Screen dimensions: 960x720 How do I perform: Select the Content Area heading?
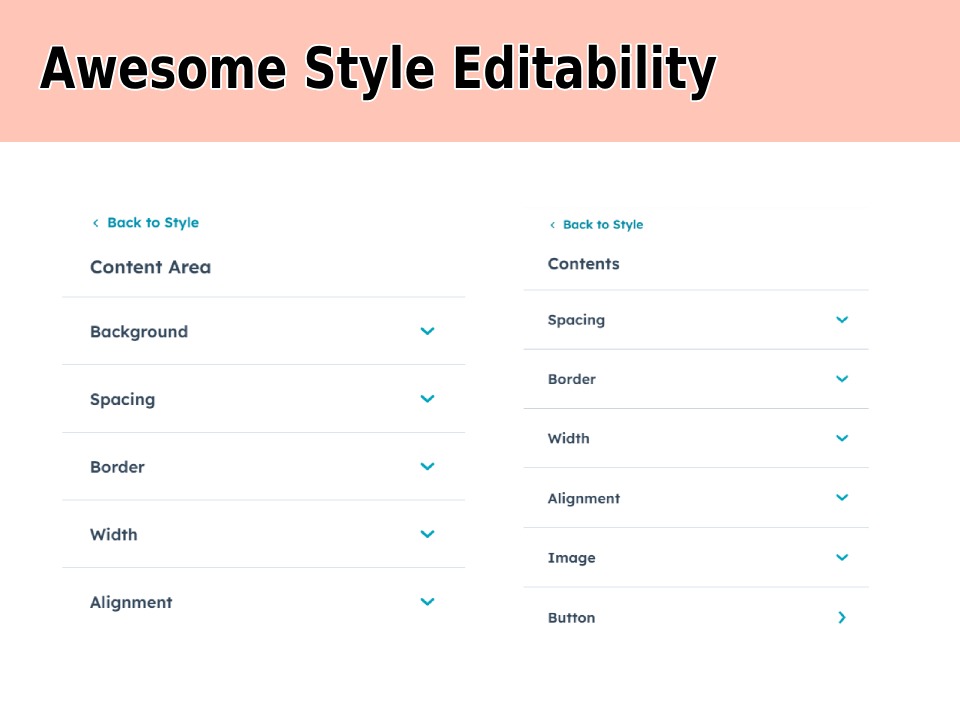[150, 266]
